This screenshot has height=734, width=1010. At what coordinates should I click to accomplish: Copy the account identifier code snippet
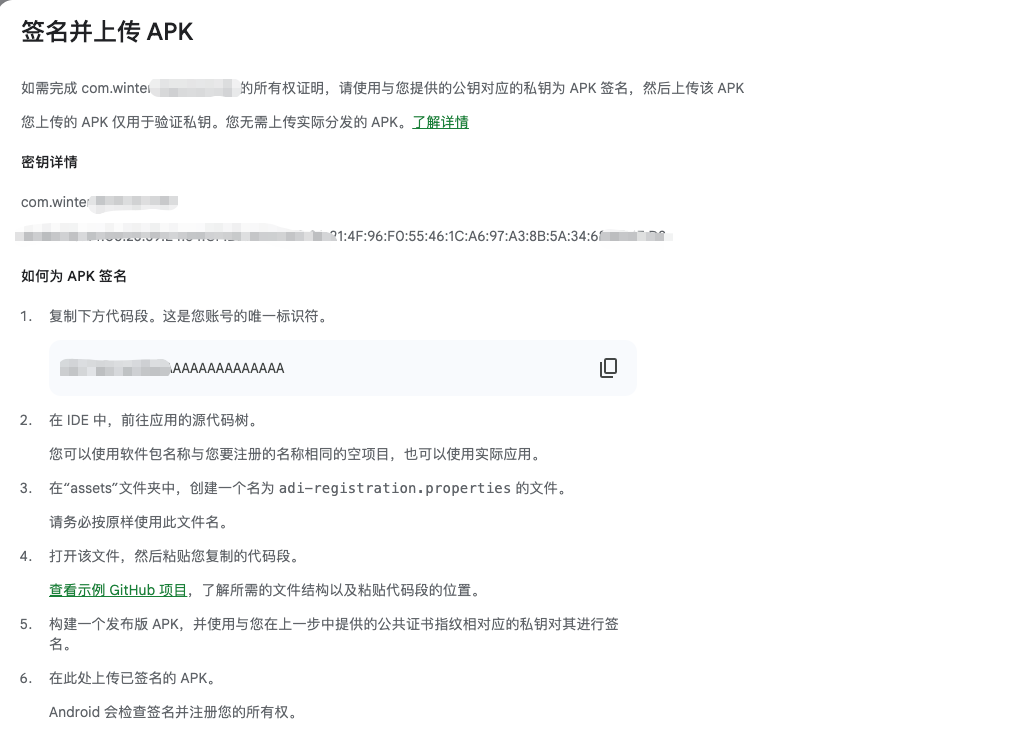coord(608,368)
